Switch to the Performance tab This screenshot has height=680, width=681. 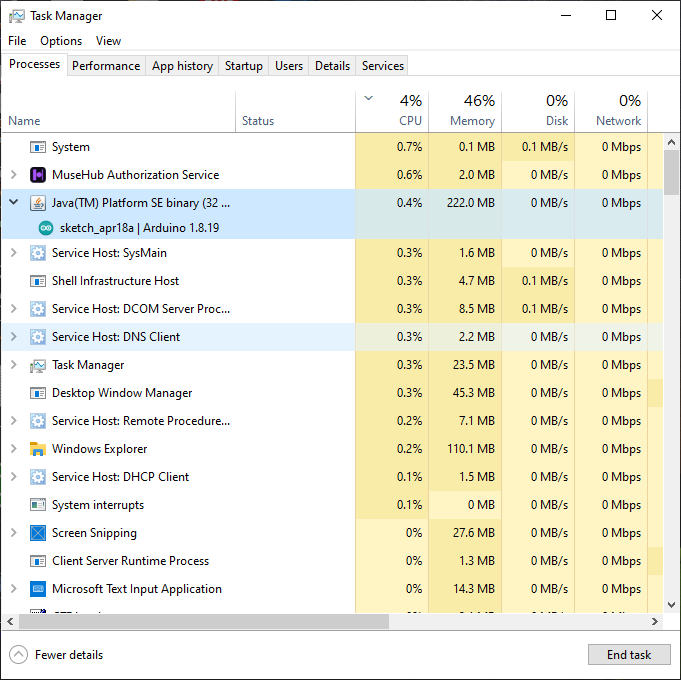[x=106, y=66]
